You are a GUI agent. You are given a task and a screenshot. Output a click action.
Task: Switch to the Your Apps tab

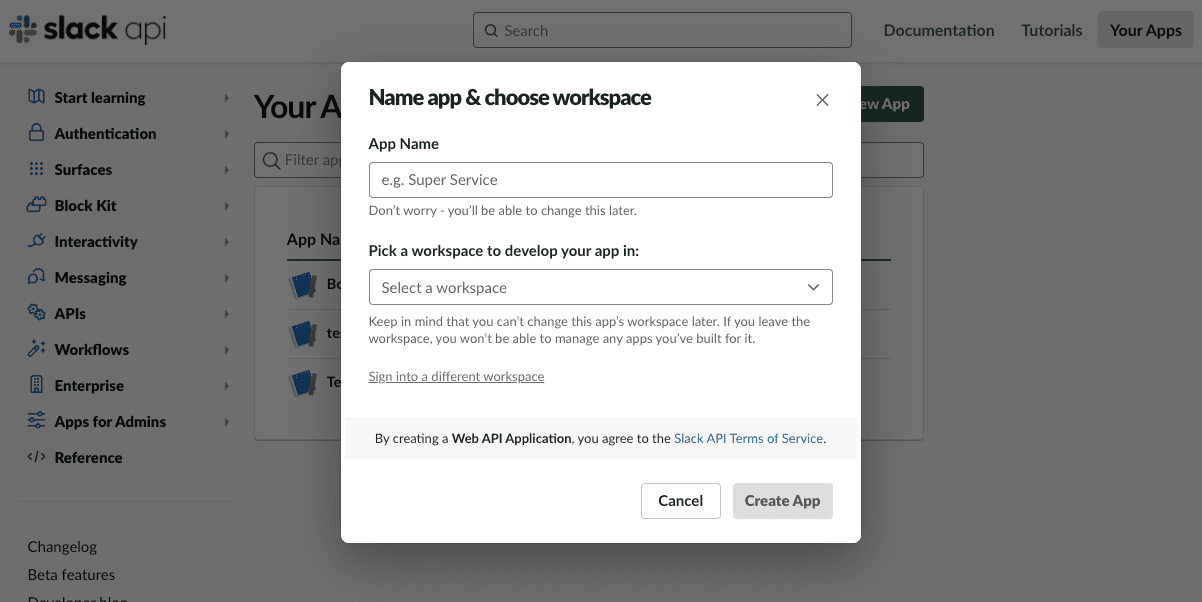(x=1145, y=30)
